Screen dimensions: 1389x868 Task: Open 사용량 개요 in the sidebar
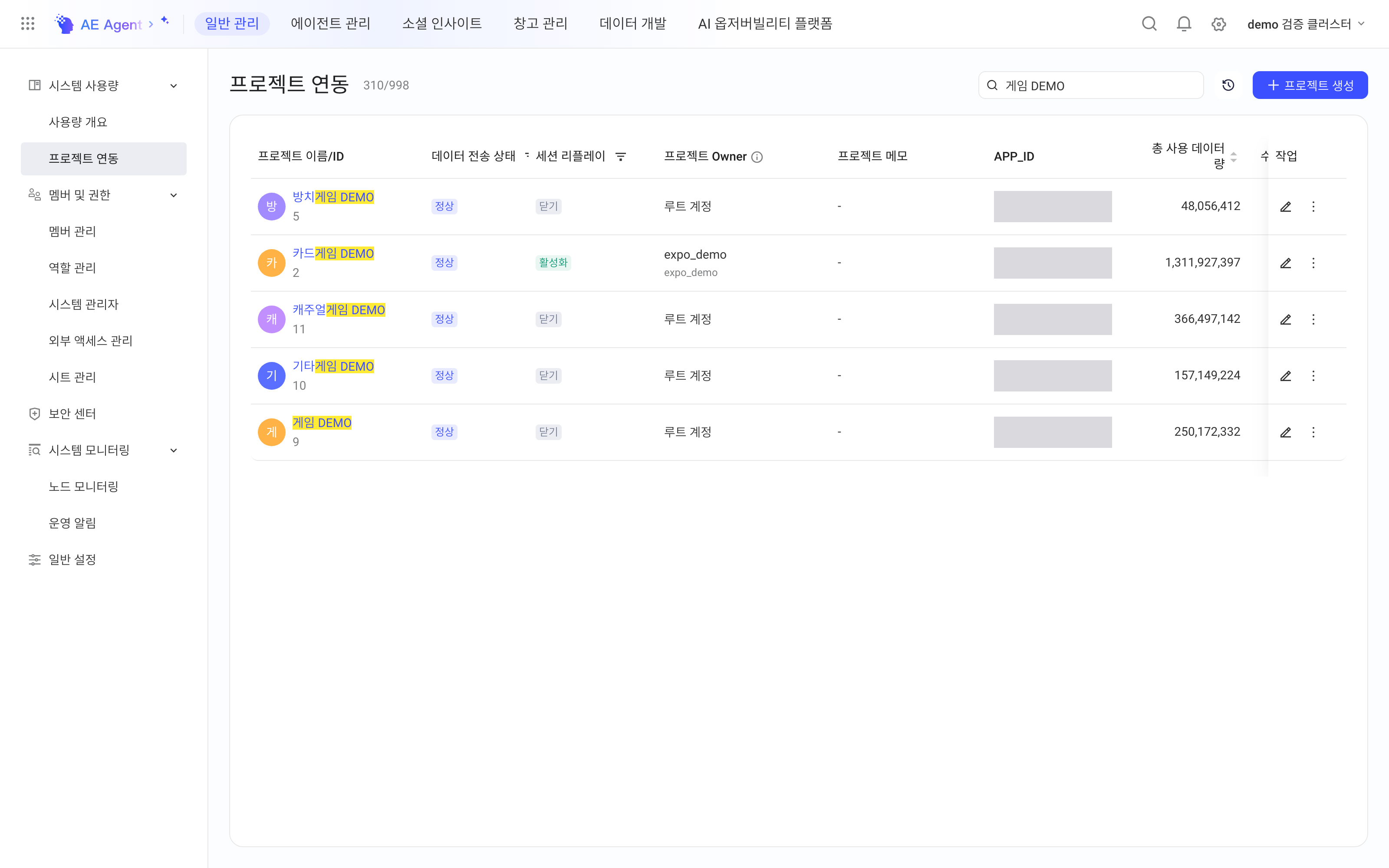(78, 122)
